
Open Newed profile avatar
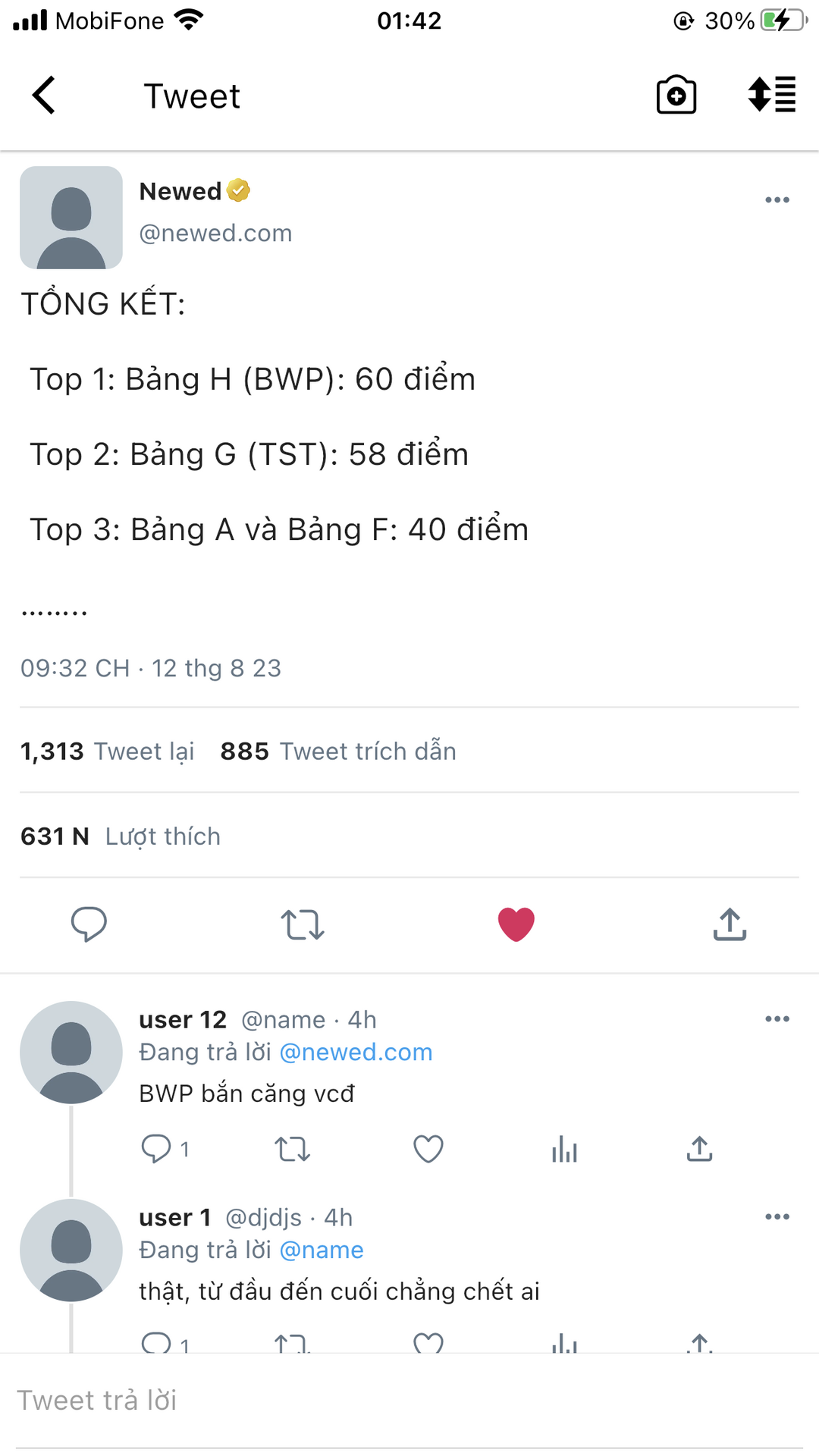click(x=71, y=218)
